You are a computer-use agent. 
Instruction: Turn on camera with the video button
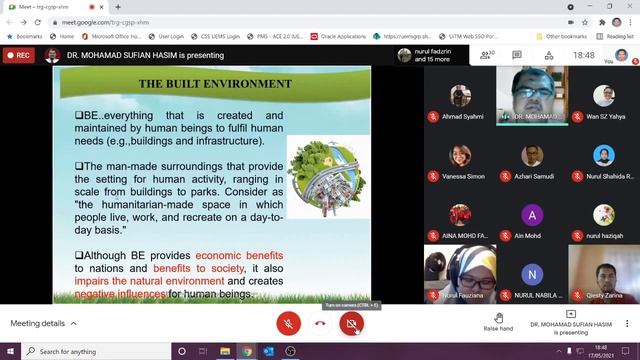click(x=351, y=324)
